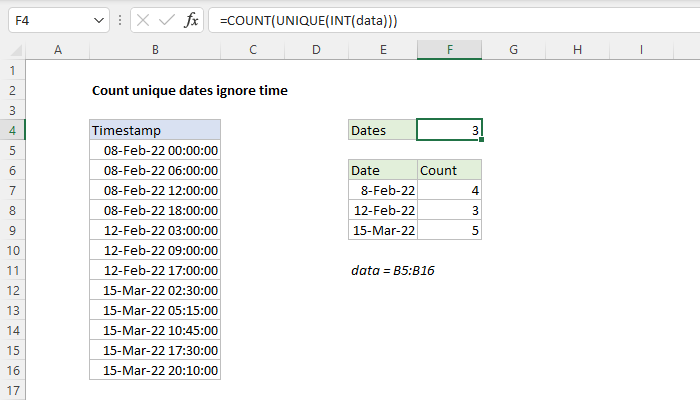The image size is (700, 400).
Task: Select the count value 5 cell
Action: 449,230
